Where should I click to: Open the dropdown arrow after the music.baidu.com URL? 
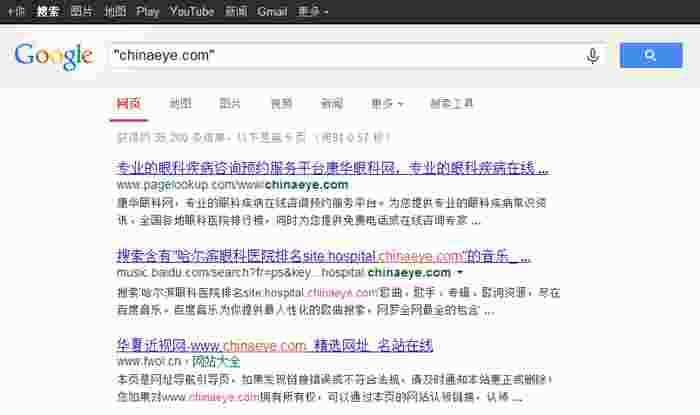pyautogui.click(x=460, y=272)
